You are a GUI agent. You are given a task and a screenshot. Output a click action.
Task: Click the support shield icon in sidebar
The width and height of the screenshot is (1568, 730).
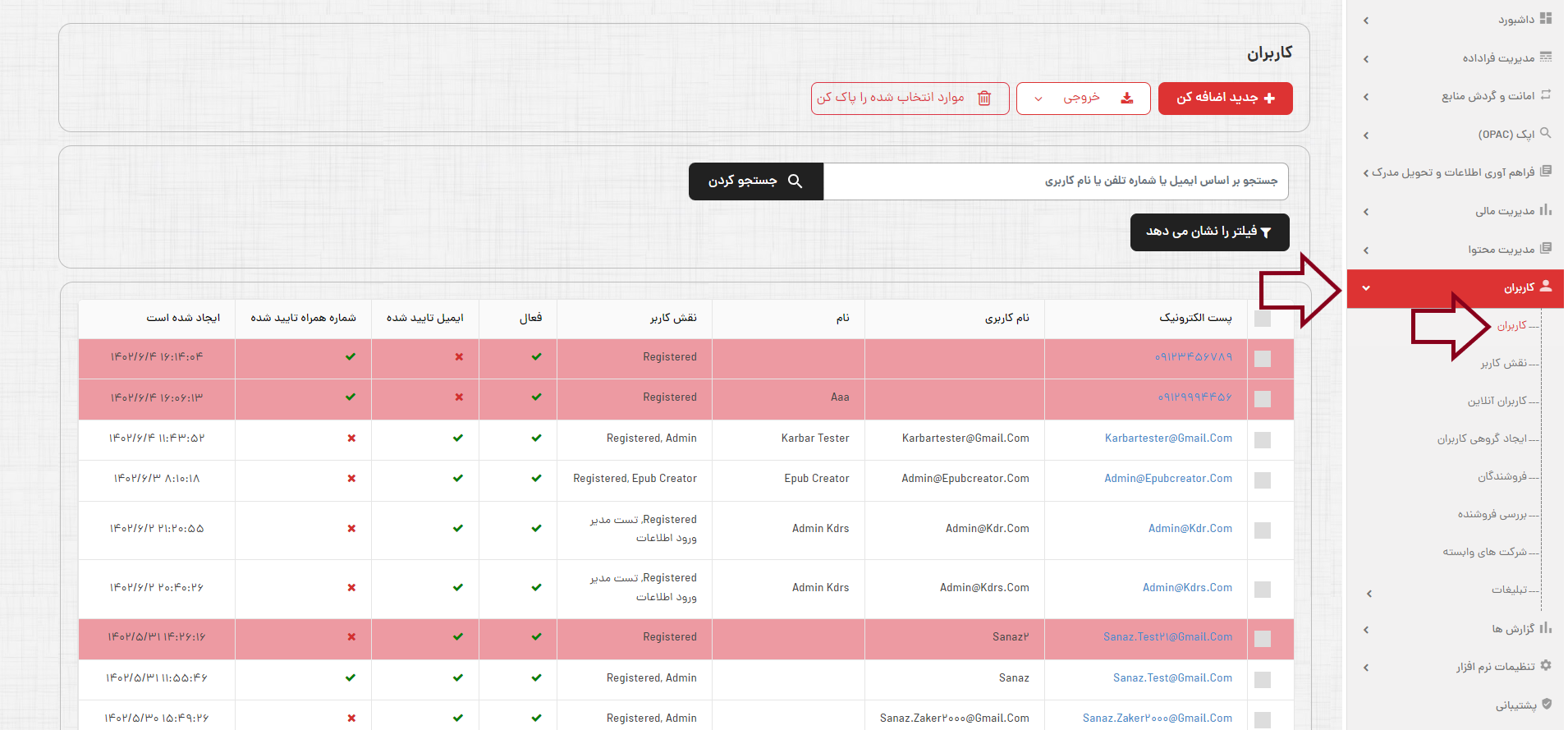1547,705
